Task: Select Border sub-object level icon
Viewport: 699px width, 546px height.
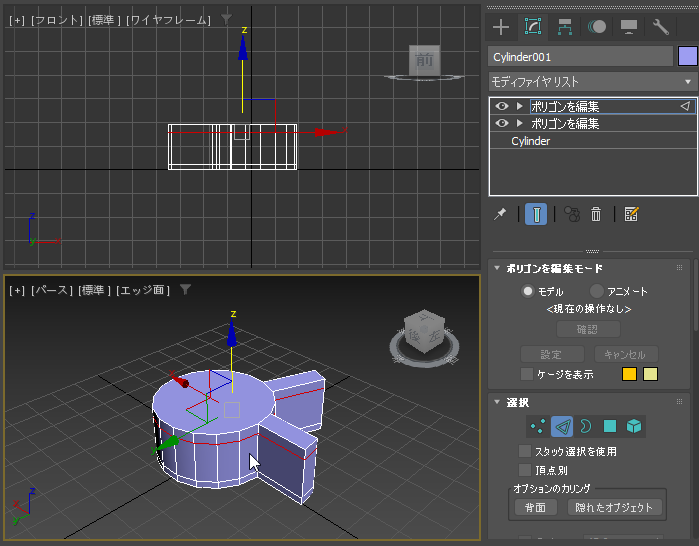Action: pyautogui.click(x=586, y=427)
